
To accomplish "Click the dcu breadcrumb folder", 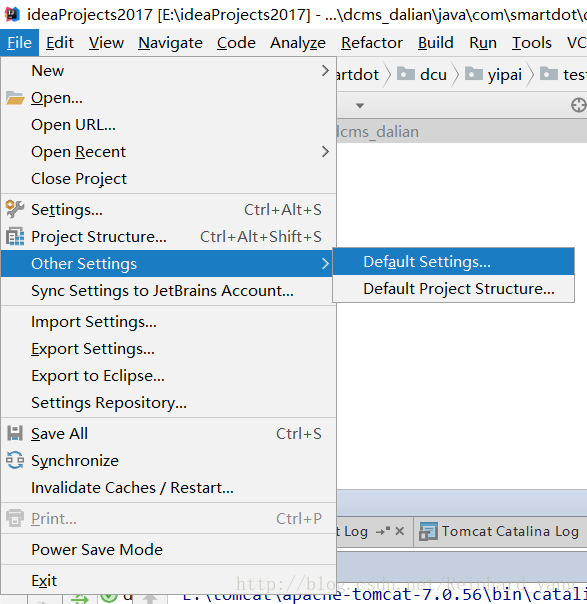I will 422,74.
